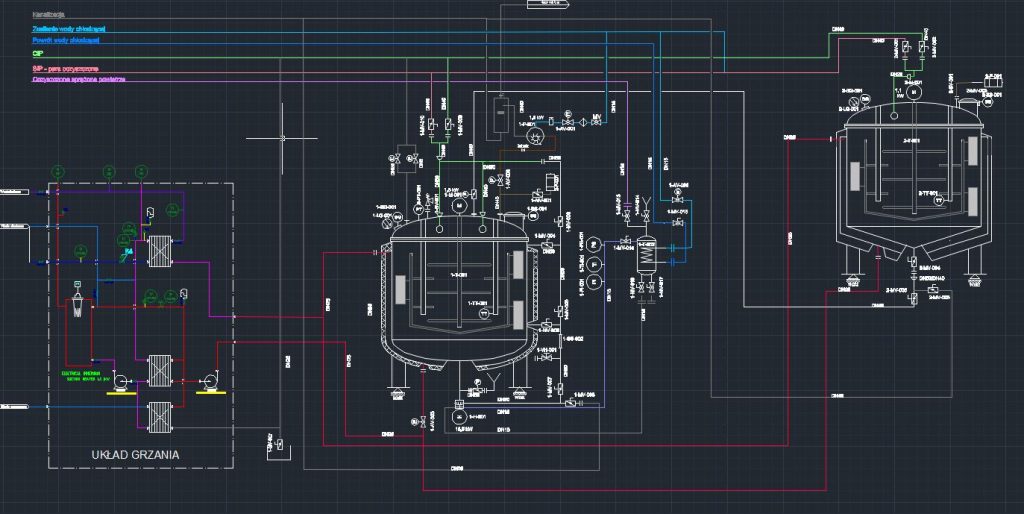Select the SIP - para oczyszczona legend label
This screenshot has height=514, width=1024.
(65, 69)
